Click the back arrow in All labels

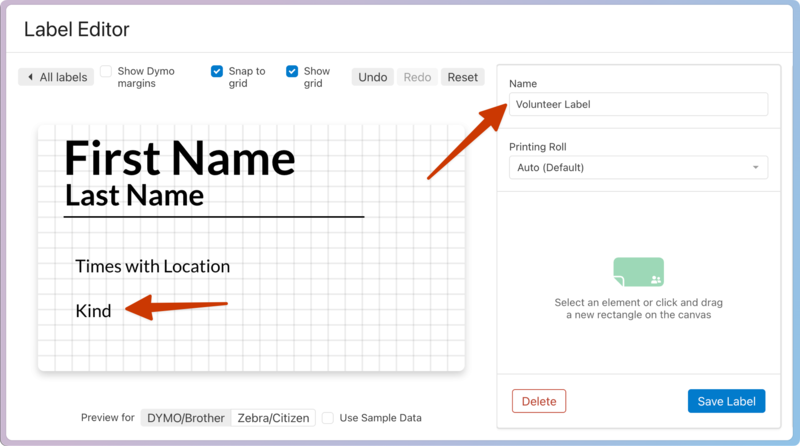tap(31, 77)
